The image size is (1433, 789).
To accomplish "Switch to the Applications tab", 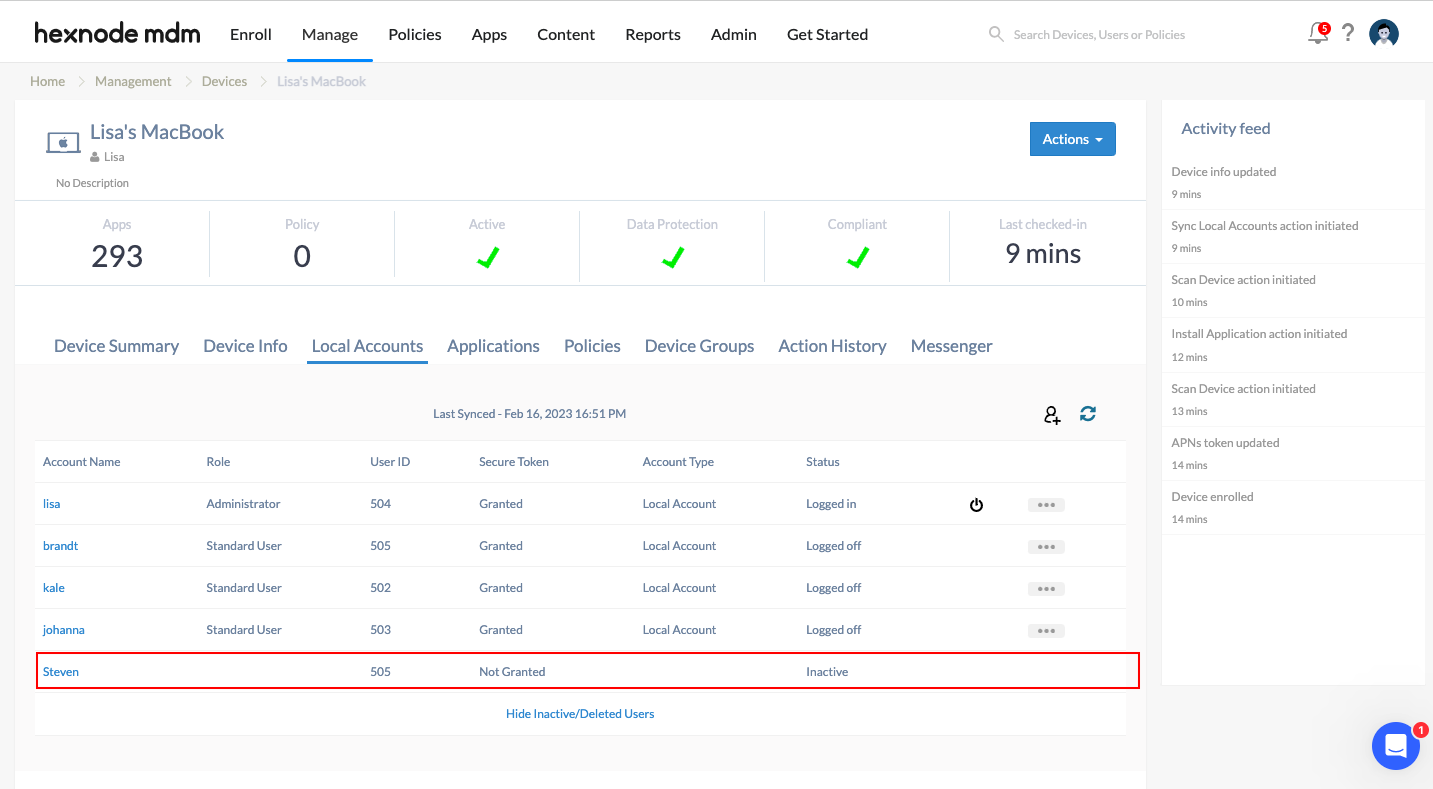I will point(493,346).
